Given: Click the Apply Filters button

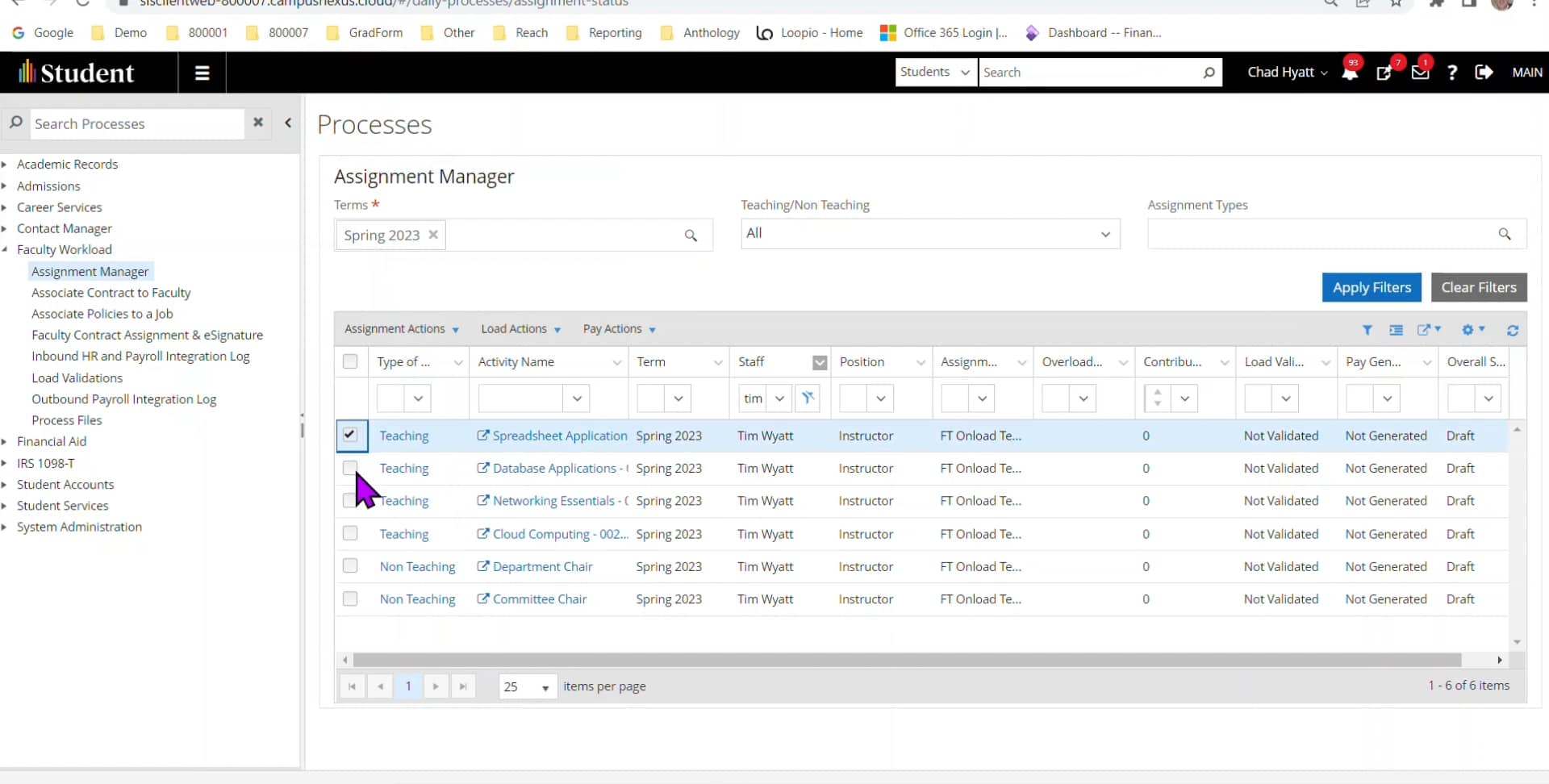Looking at the screenshot, I should [x=1372, y=287].
